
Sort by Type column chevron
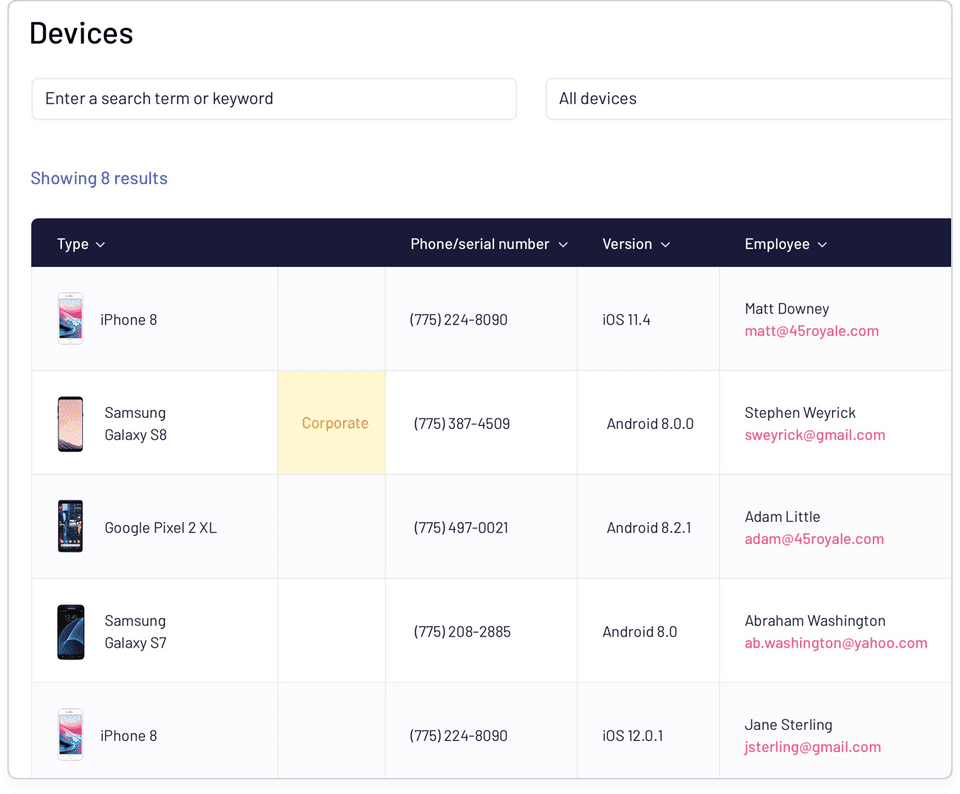coord(100,245)
